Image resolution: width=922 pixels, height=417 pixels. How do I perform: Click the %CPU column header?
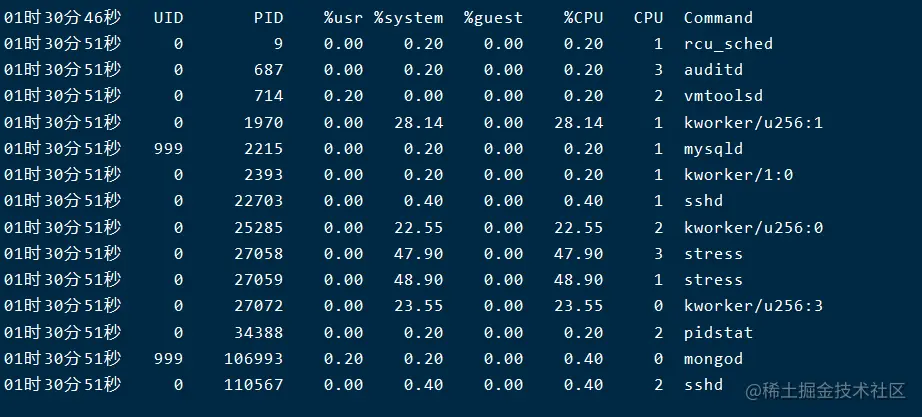pos(583,18)
